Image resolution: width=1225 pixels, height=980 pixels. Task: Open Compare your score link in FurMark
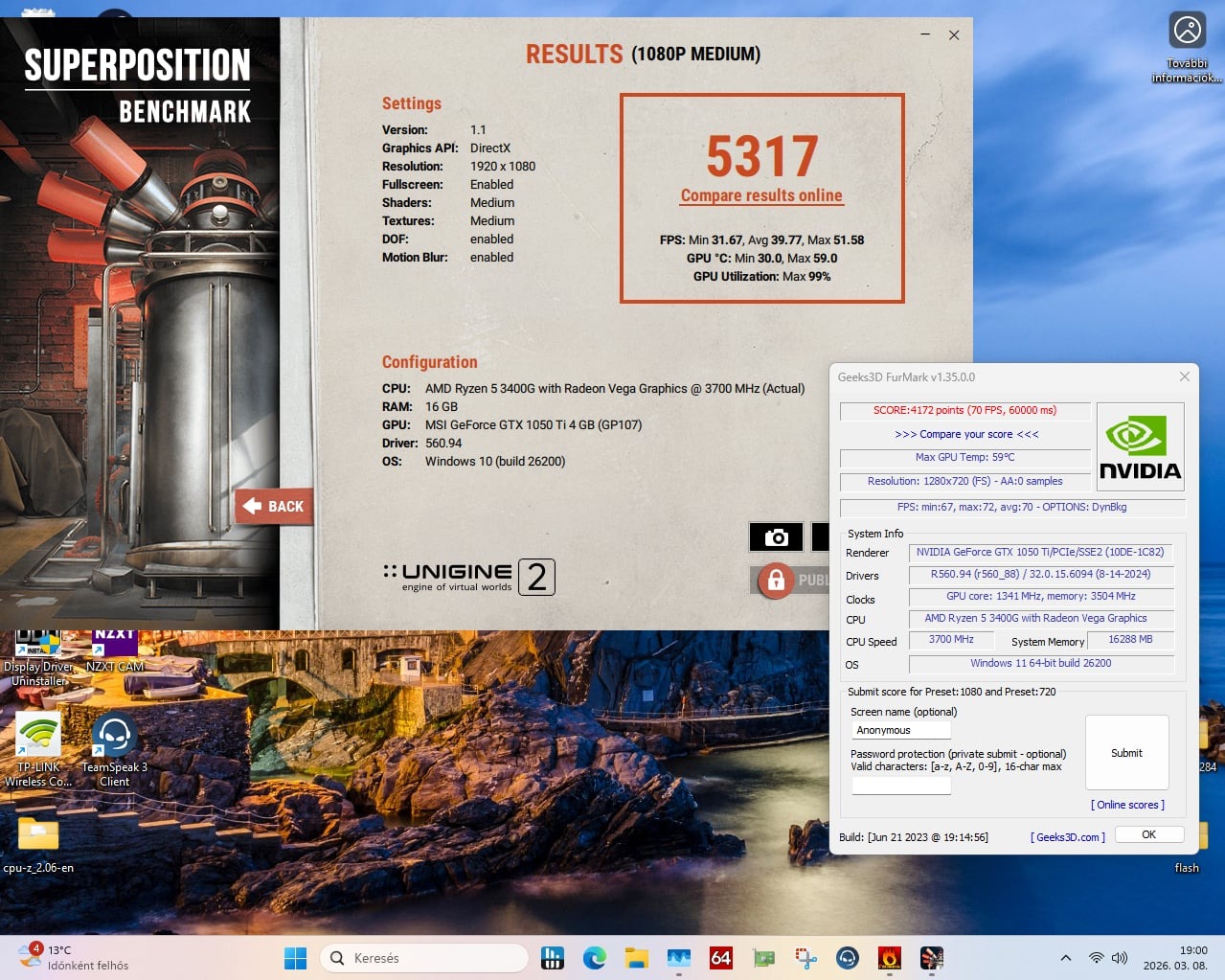tap(966, 434)
